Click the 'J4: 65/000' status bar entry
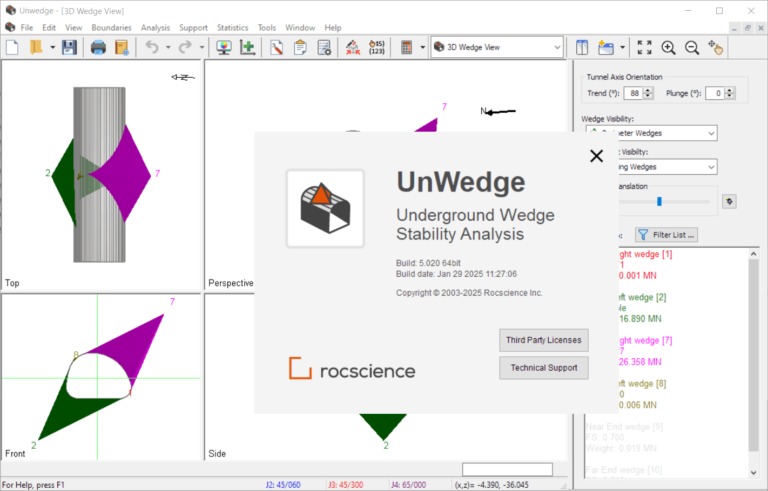Screen dimensions: 768x491 [408, 485]
